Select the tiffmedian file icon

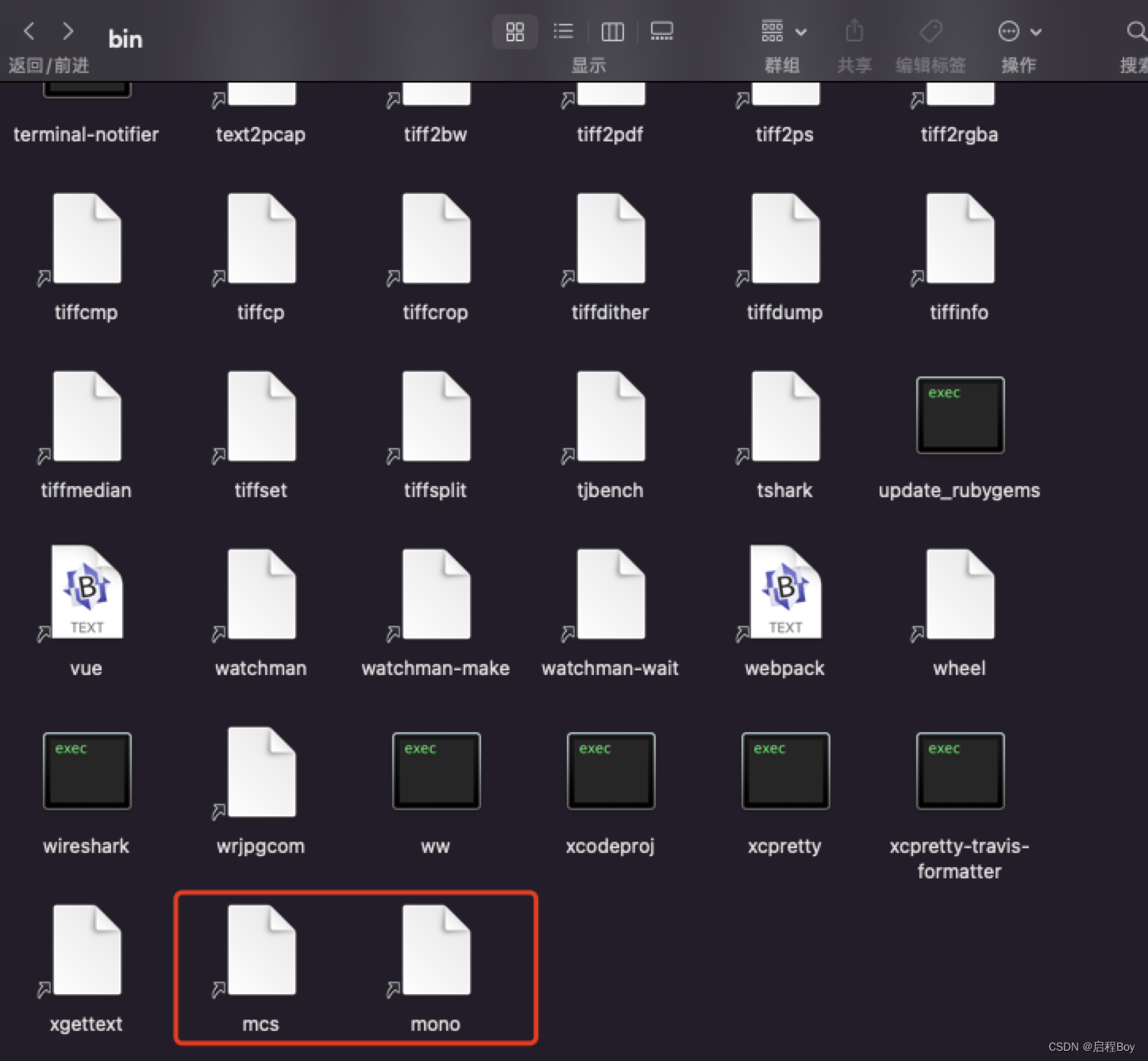(87, 416)
